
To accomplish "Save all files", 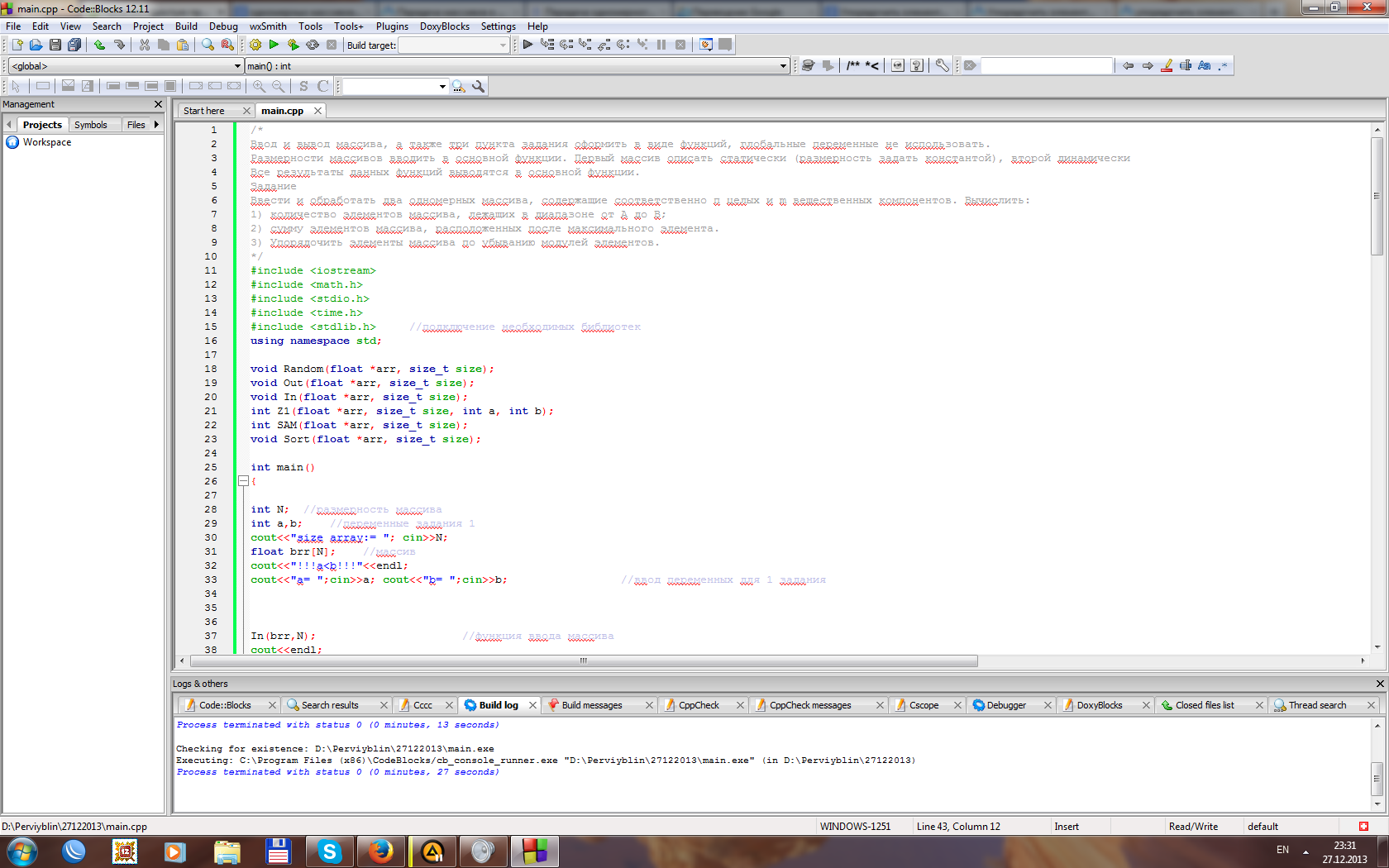I will 74,45.
